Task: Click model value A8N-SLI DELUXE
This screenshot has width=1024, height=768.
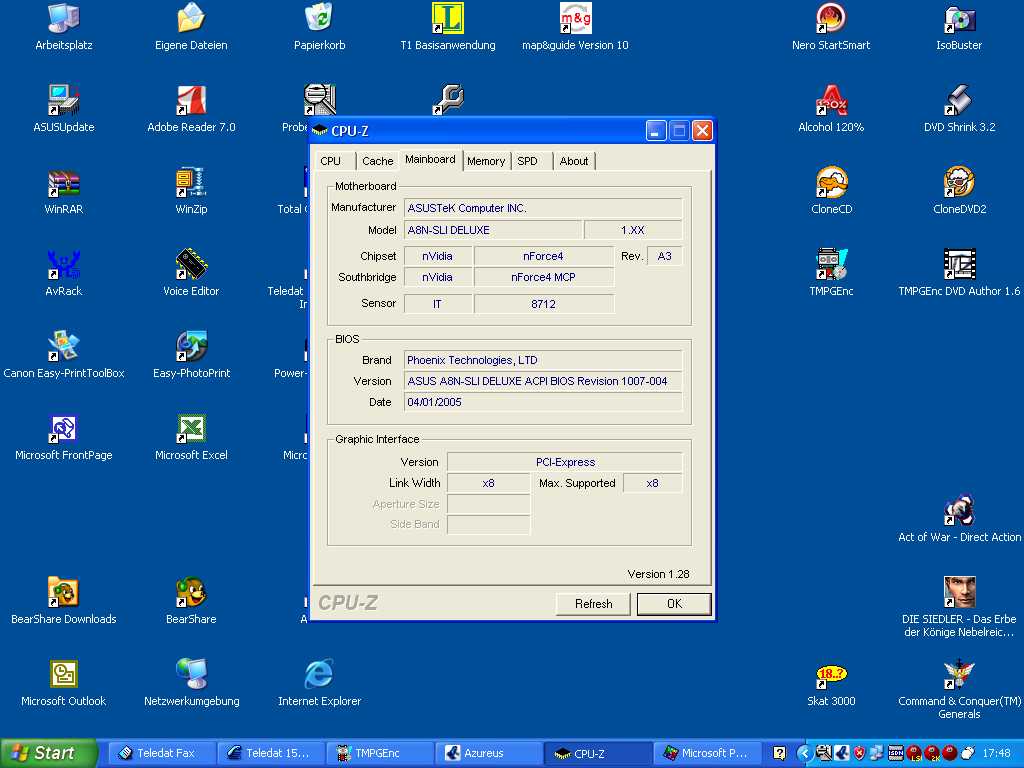Action: 492,230
